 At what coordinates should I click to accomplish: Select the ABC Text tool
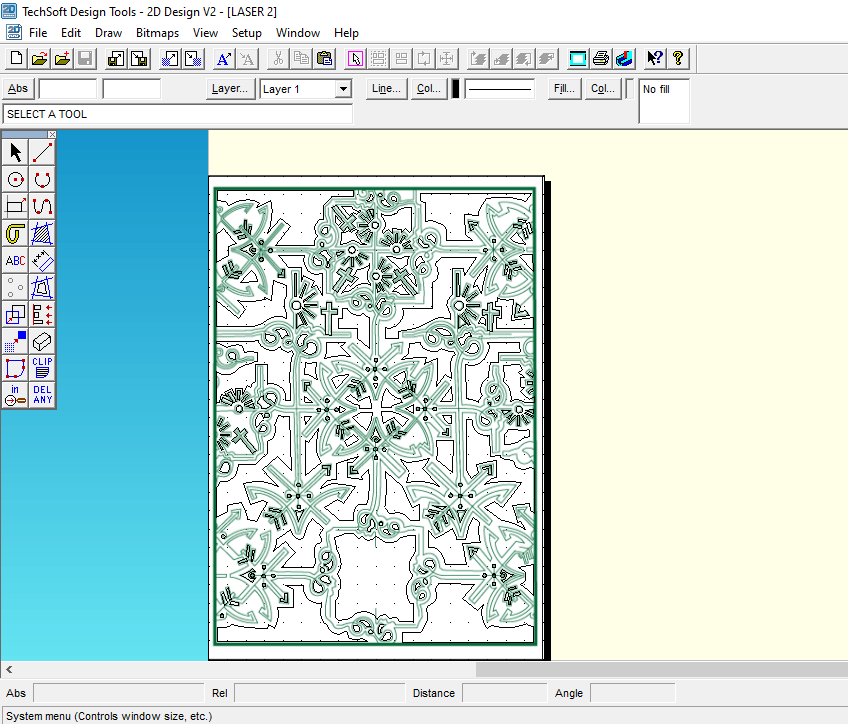pyautogui.click(x=15, y=261)
